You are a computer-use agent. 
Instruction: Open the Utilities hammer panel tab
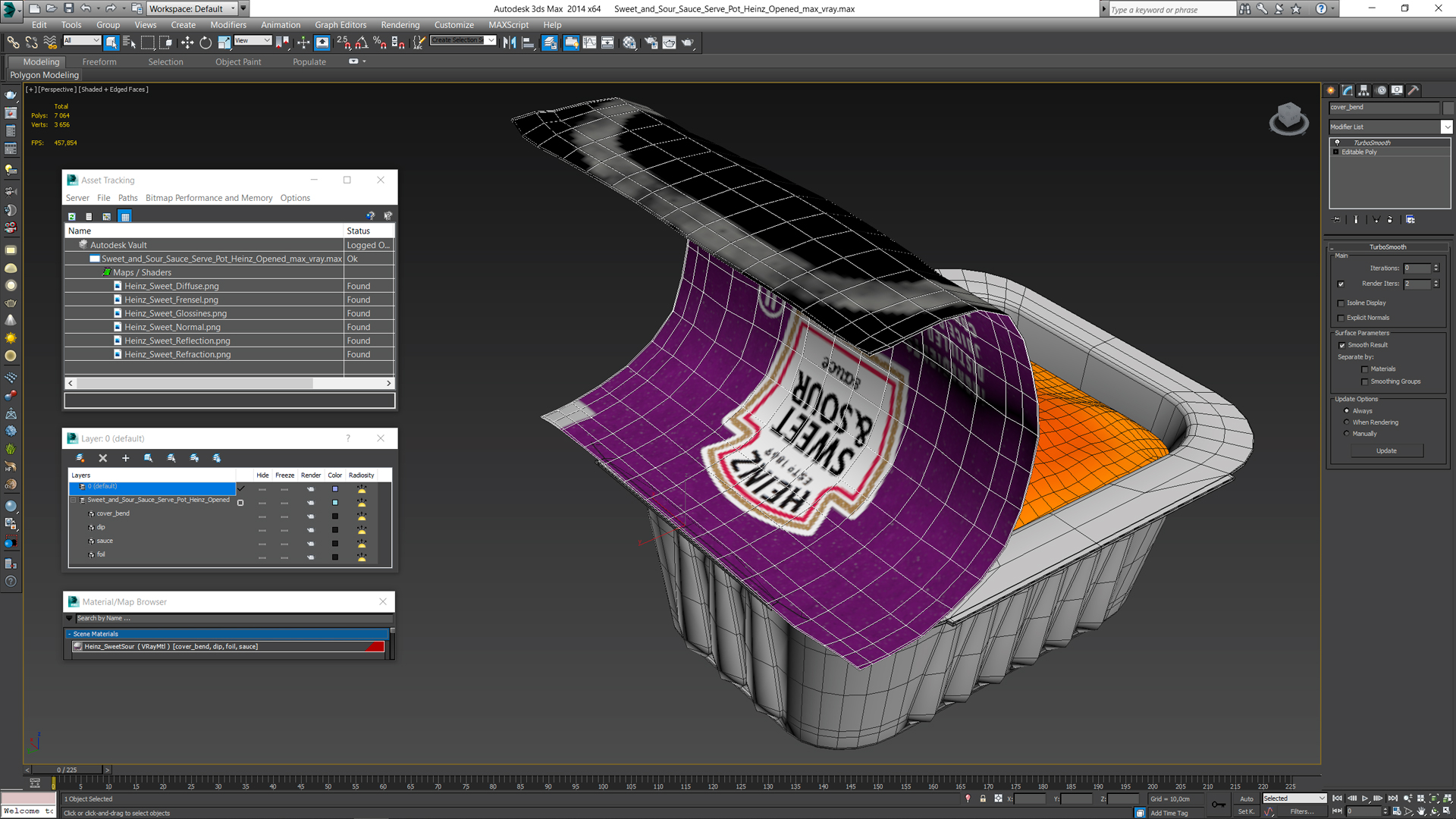pyautogui.click(x=1414, y=90)
